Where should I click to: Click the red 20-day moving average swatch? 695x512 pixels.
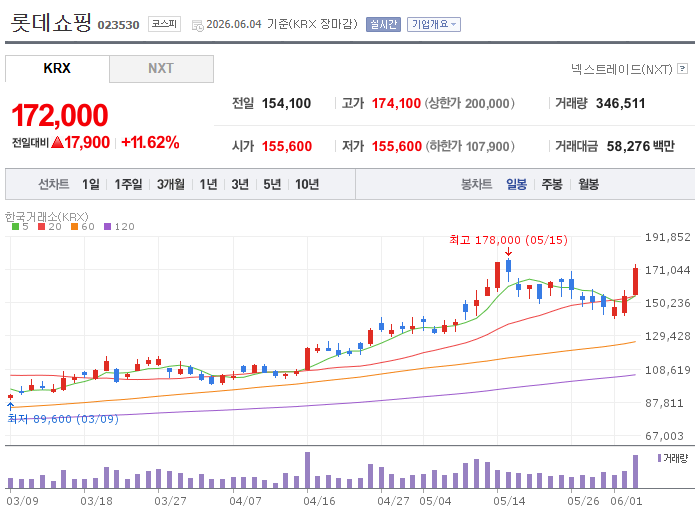pos(42,227)
